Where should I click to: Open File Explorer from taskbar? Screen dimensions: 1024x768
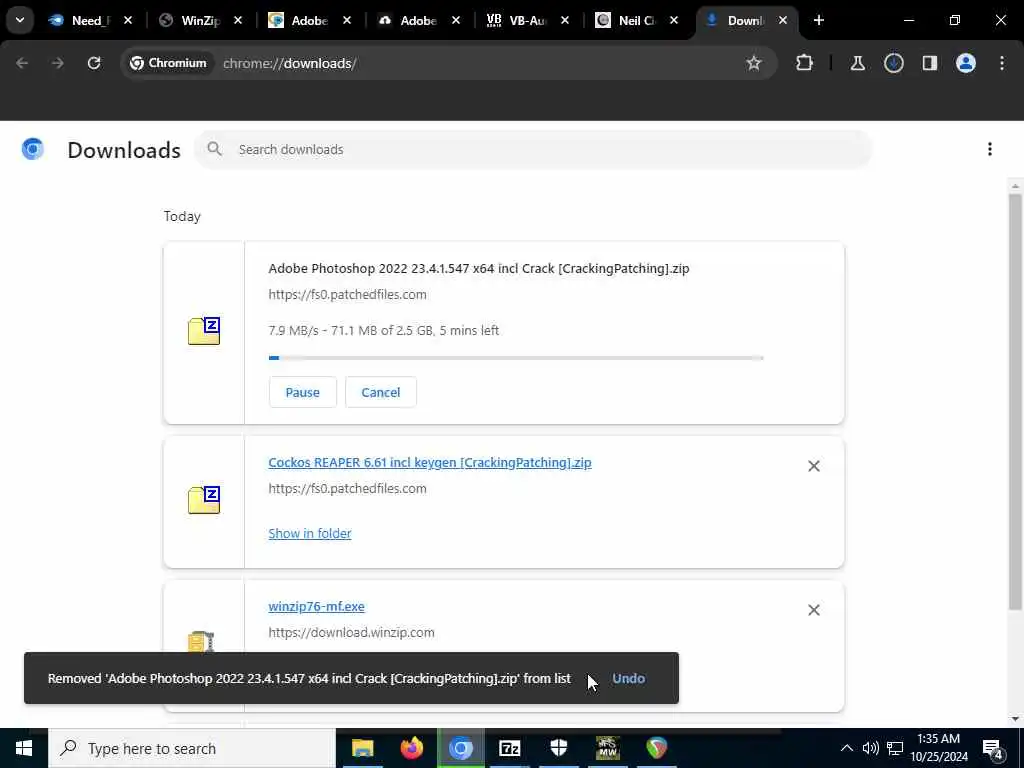362,748
